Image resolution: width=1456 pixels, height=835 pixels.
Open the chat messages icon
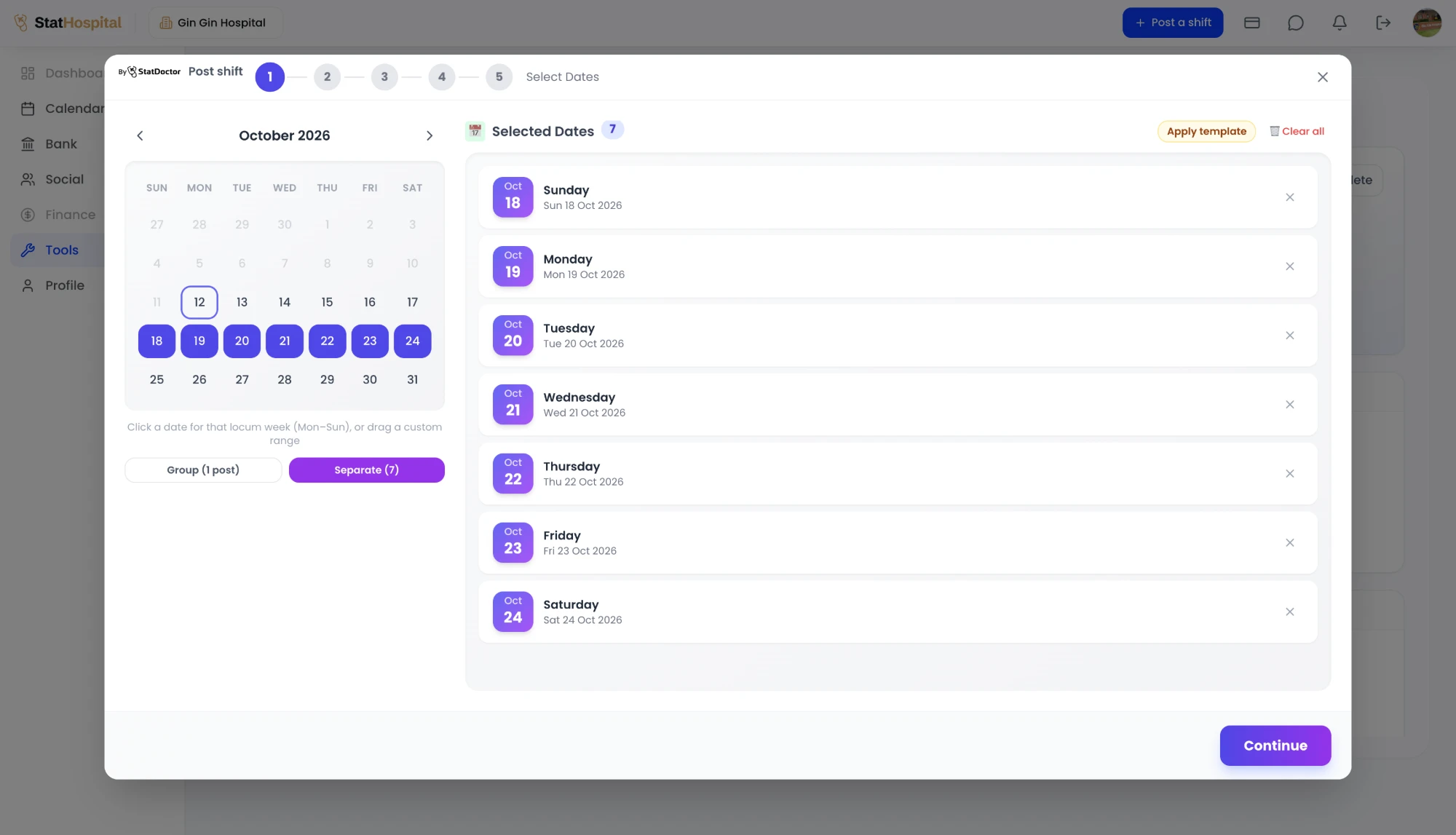pyautogui.click(x=1296, y=23)
